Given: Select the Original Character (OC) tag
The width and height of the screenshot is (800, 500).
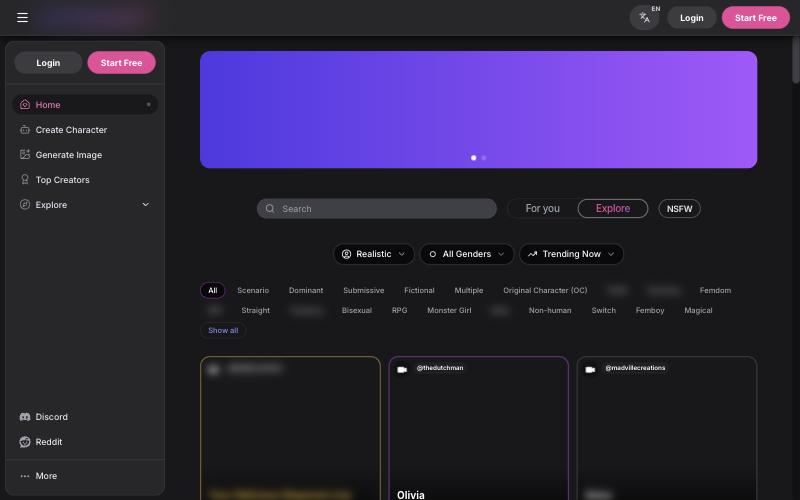Looking at the screenshot, I should click(x=545, y=290).
